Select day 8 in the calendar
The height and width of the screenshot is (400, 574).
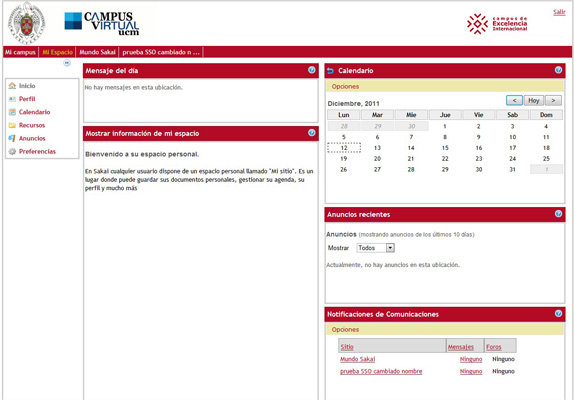445,137
